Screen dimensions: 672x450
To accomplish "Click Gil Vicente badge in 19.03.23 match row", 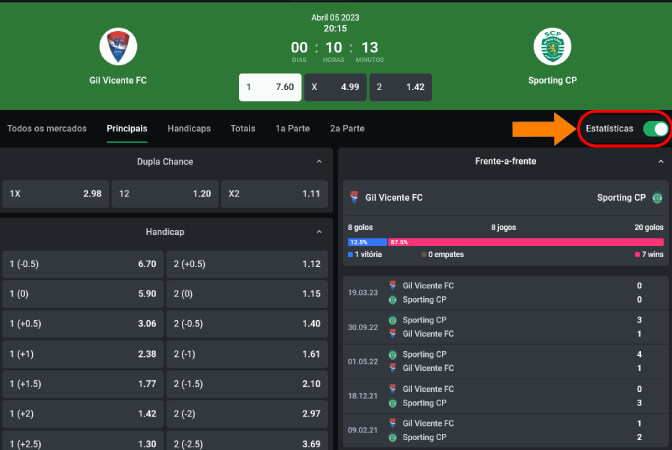I will click(x=393, y=285).
